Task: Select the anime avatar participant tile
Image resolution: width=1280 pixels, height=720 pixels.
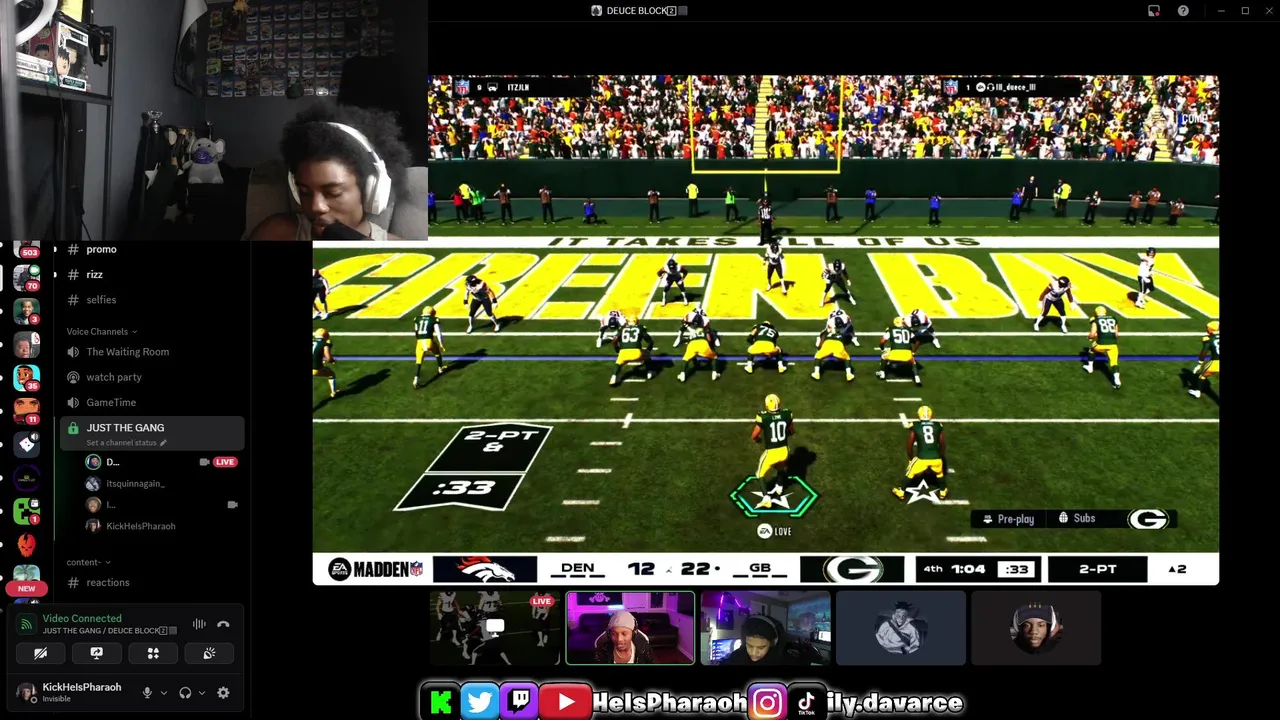Action: tap(900, 628)
